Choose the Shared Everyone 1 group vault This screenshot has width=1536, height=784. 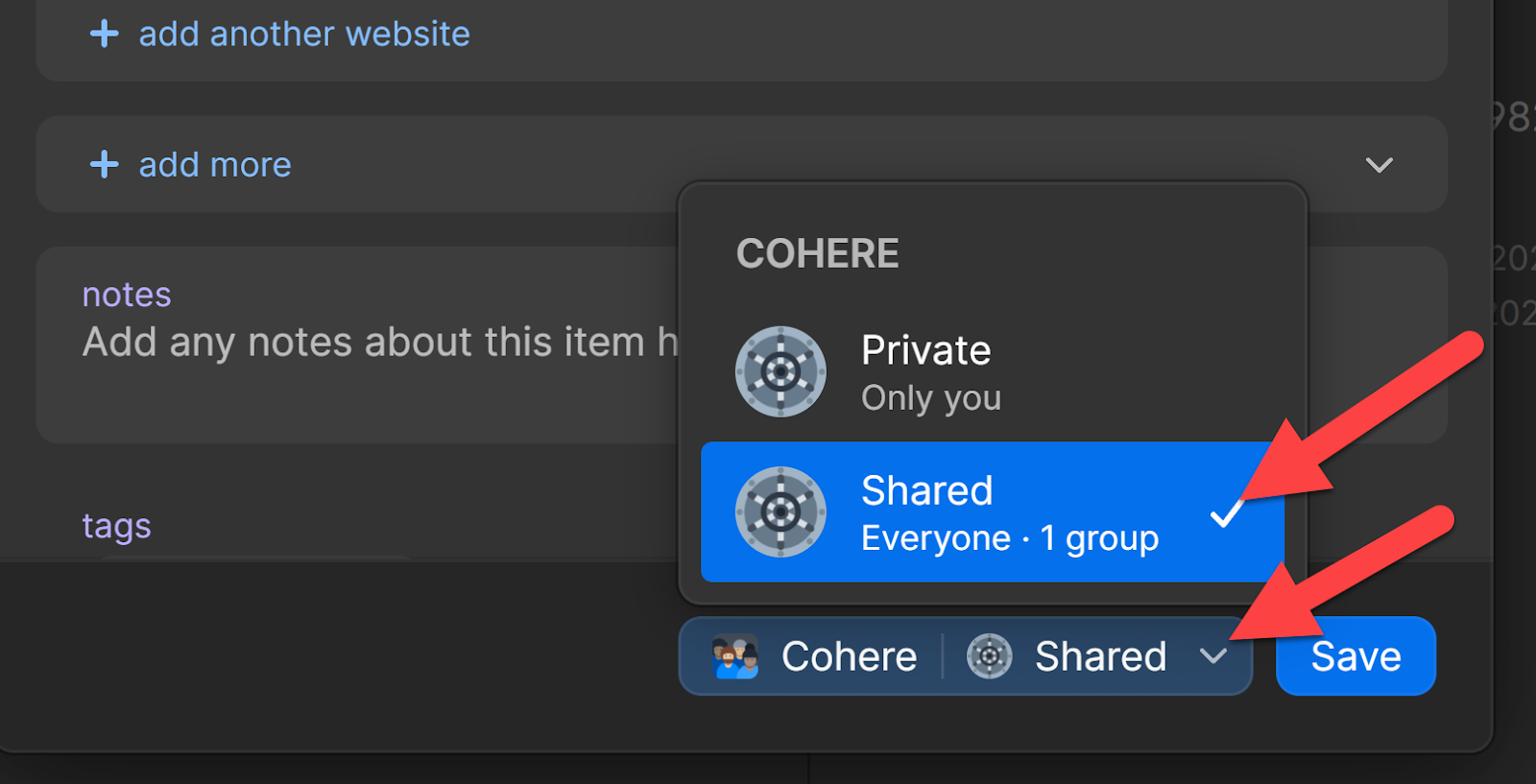click(993, 511)
